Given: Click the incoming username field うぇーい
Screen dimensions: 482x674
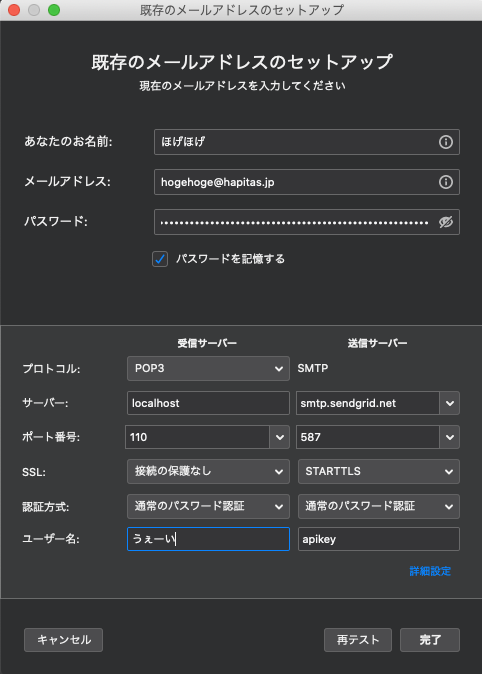Looking at the screenshot, I should point(208,539).
